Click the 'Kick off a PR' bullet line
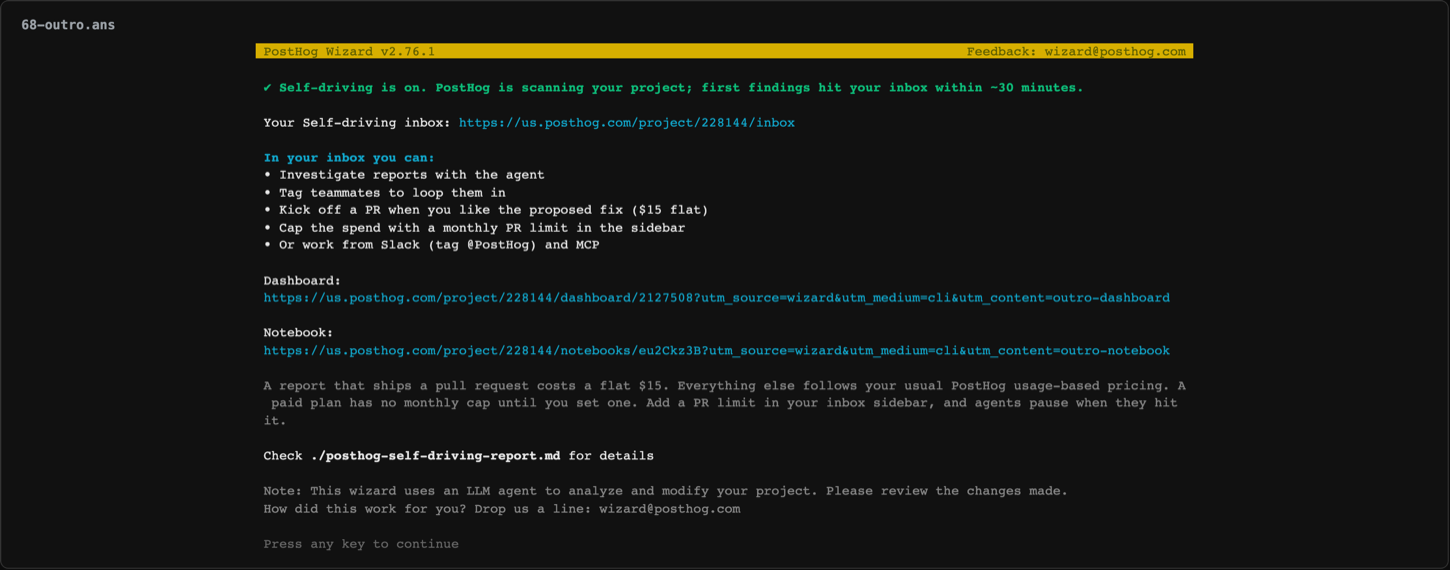The image size is (1450, 570). coord(486,210)
